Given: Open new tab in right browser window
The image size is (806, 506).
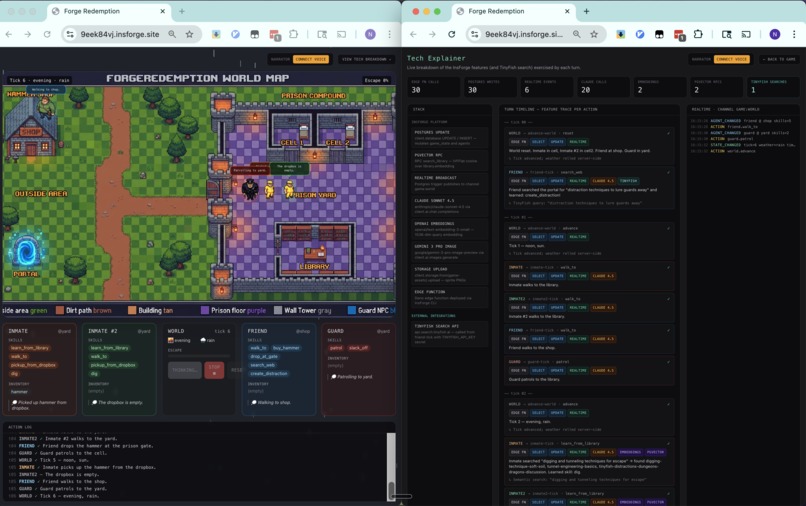Looking at the screenshot, I should click(586, 11).
